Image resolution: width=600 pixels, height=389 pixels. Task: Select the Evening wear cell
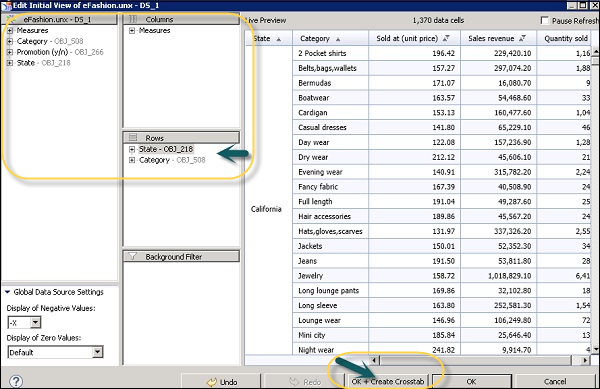pos(330,172)
